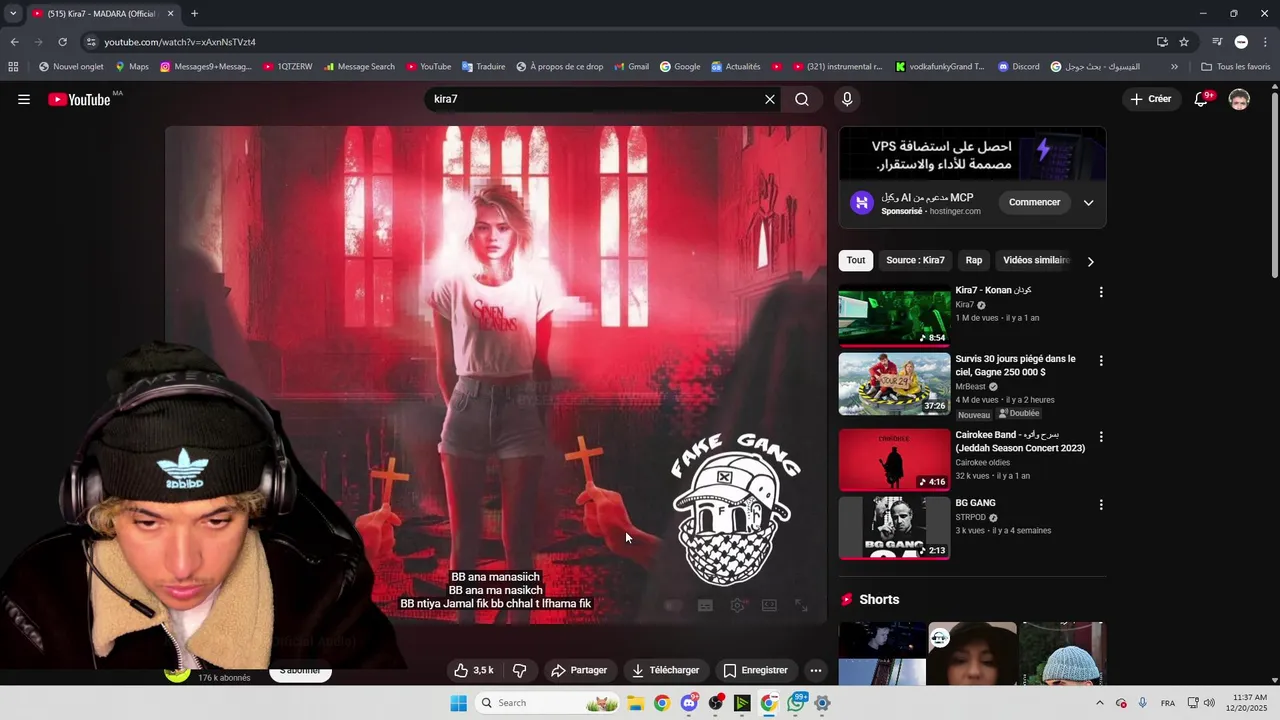Enter fullscreen mode in the player
This screenshot has height=720, width=1280.
click(801, 605)
